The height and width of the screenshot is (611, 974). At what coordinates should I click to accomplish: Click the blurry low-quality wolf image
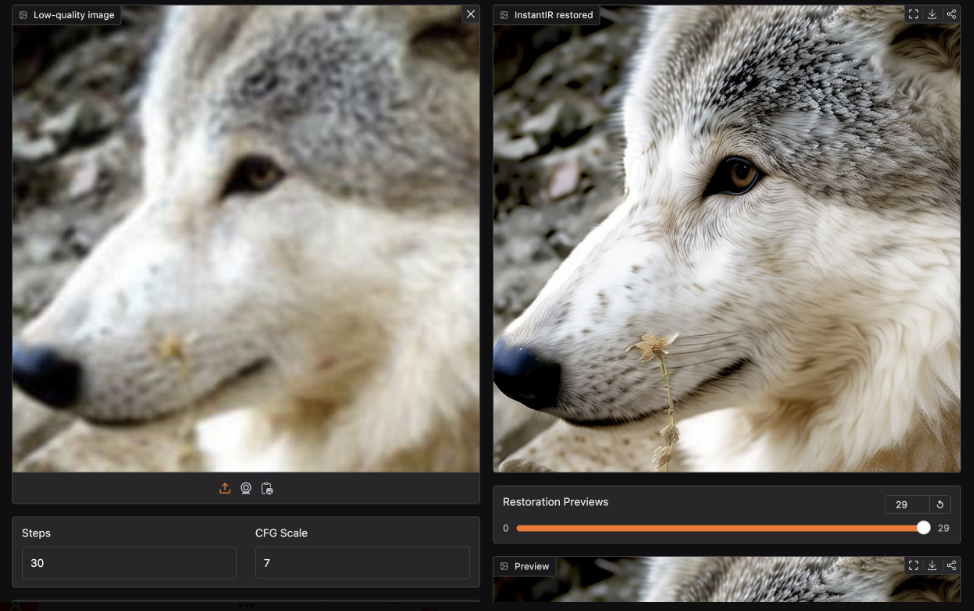pos(246,239)
